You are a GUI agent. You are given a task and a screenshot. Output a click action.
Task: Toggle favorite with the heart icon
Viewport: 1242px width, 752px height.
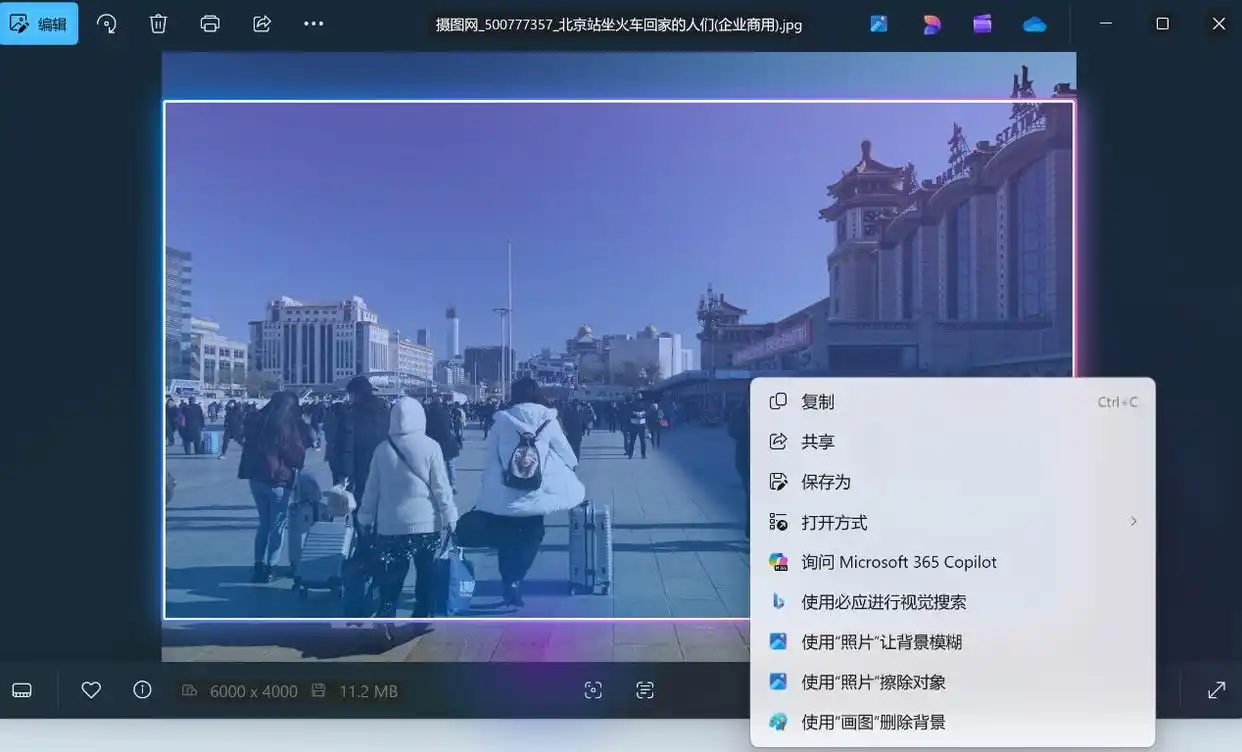click(91, 690)
